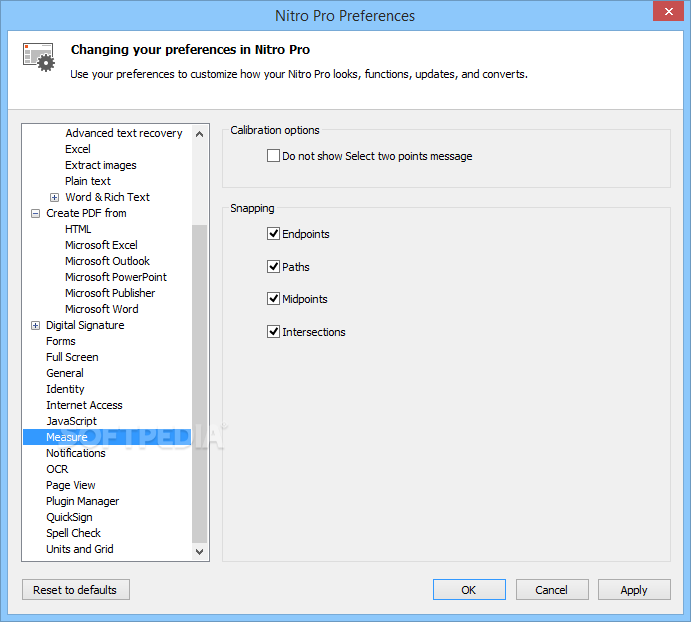The height and width of the screenshot is (622, 691).
Task: Select Plugin Manager item
Action: [x=83, y=502]
